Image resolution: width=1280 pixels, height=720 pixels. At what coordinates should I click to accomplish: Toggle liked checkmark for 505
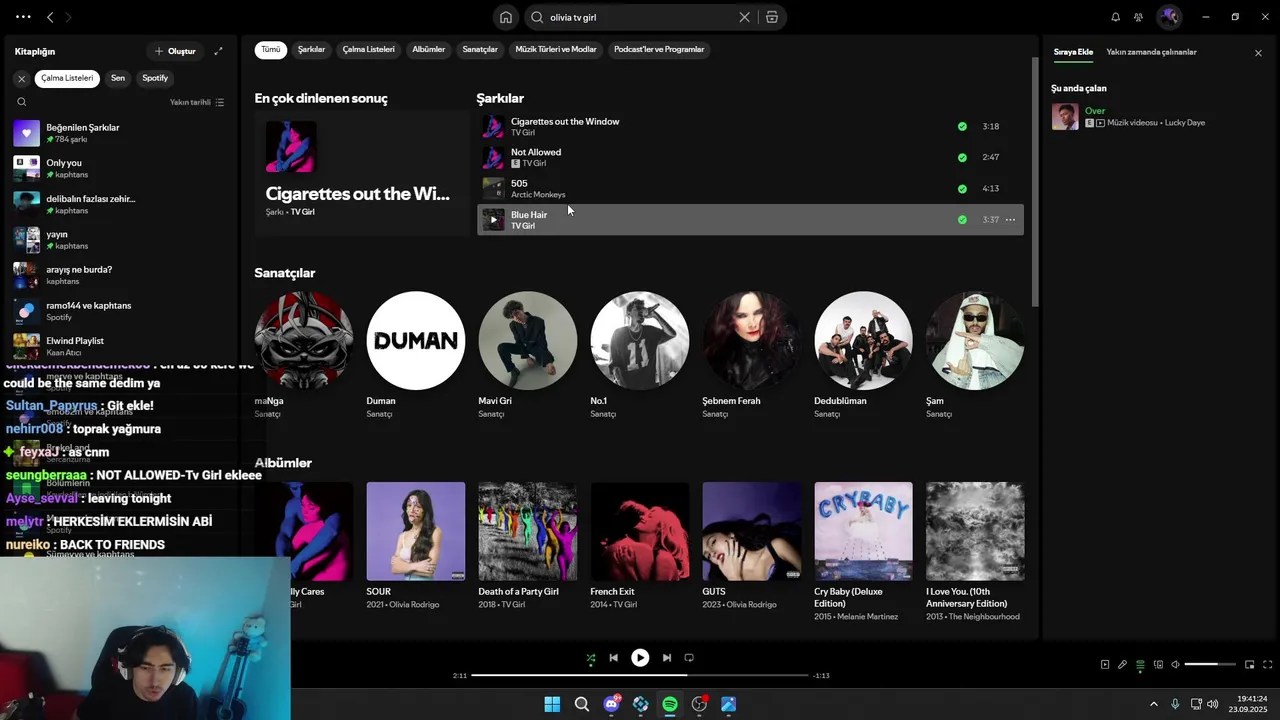coord(962,189)
